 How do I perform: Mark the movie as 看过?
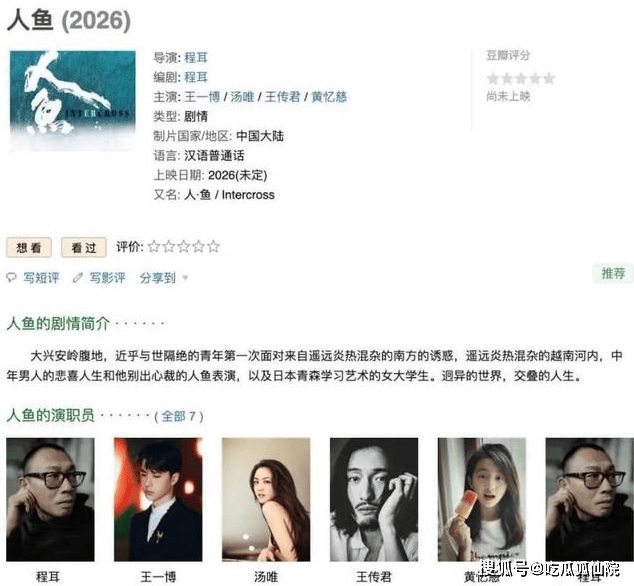[84, 247]
